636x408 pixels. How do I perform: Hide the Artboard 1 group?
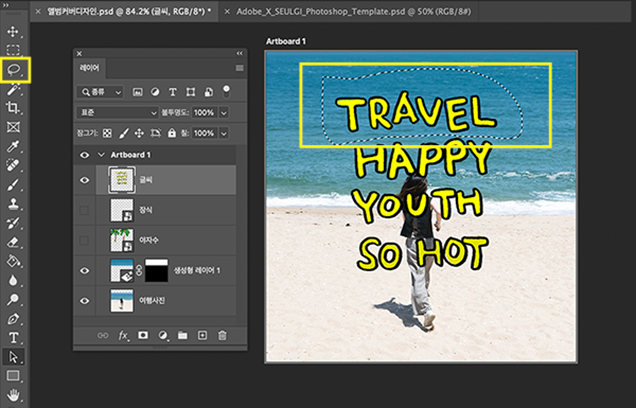(x=84, y=155)
